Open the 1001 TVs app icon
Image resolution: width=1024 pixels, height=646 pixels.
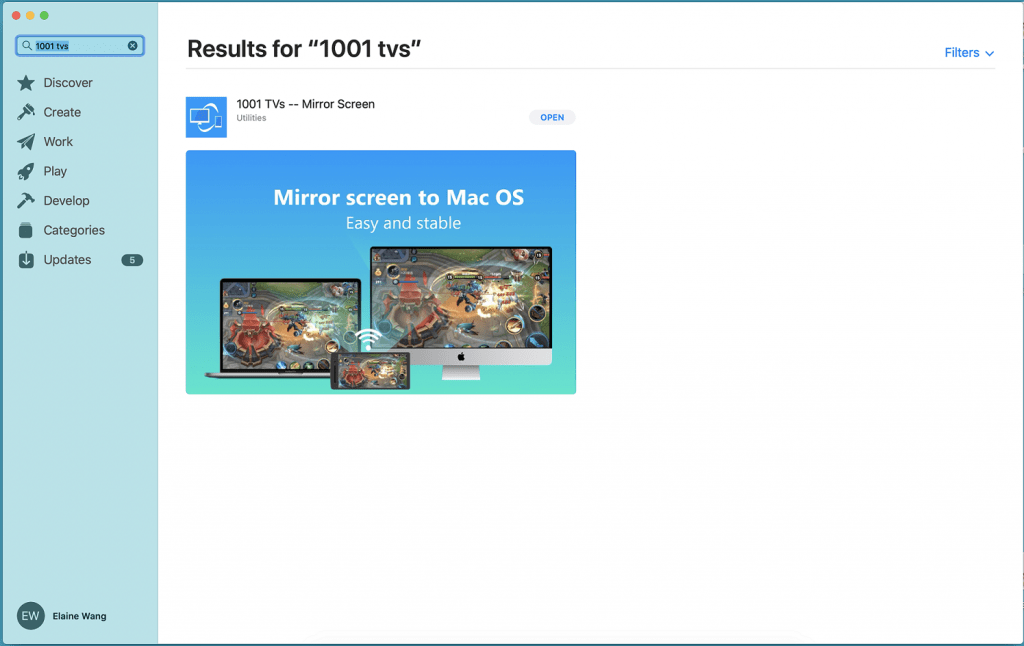pos(206,117)
